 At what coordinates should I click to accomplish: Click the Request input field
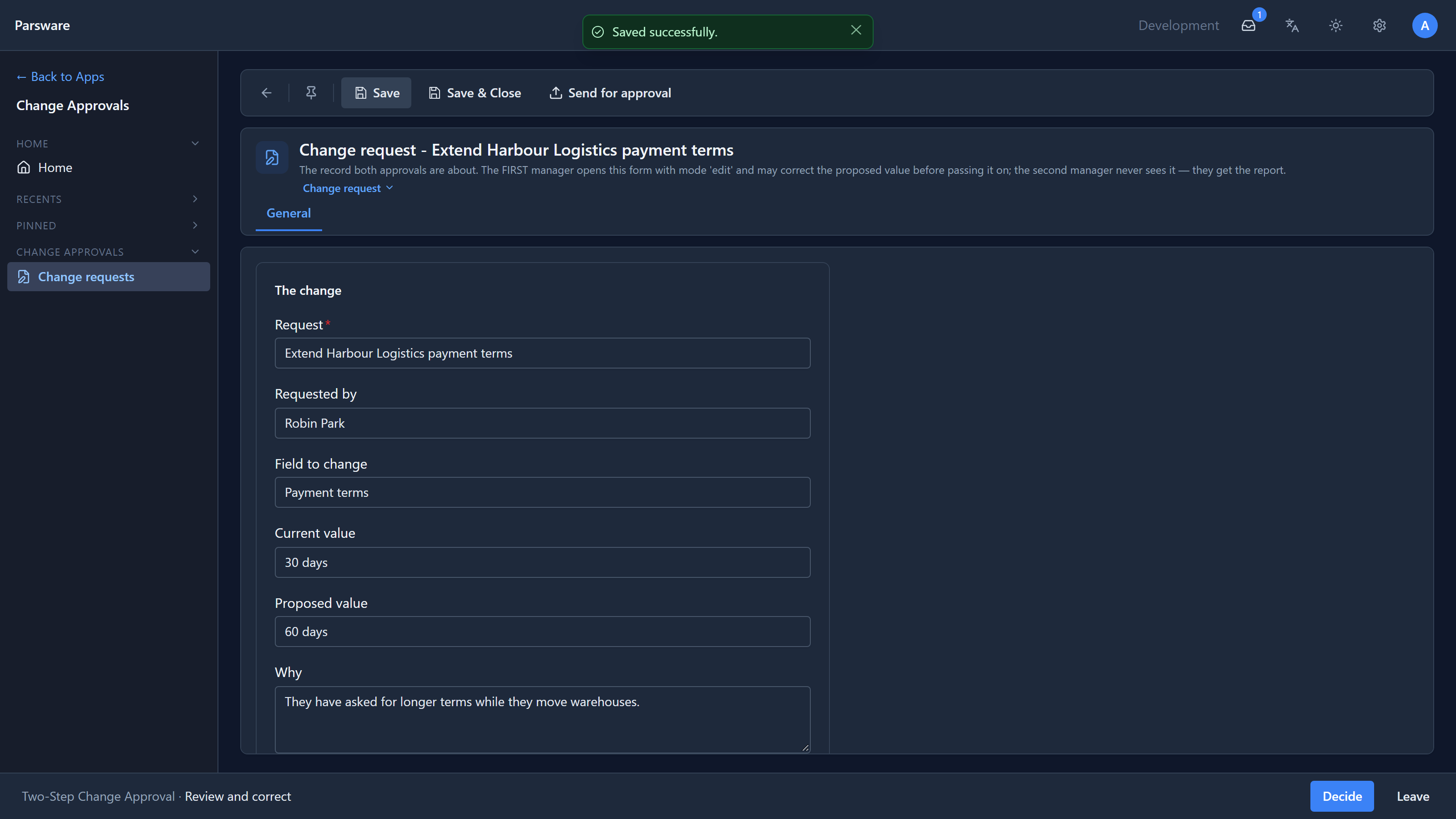tap(542, 353)
